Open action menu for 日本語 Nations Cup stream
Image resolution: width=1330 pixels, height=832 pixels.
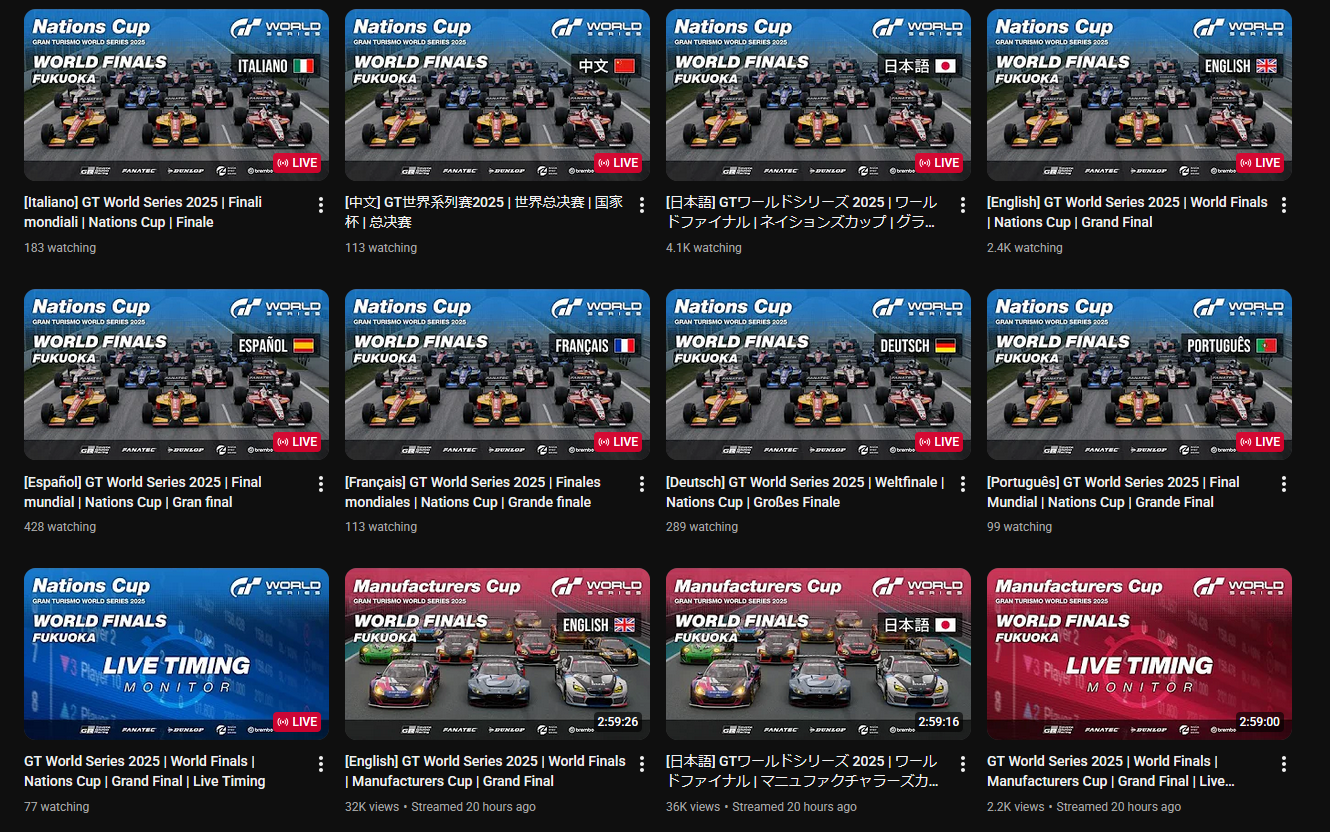963,205
